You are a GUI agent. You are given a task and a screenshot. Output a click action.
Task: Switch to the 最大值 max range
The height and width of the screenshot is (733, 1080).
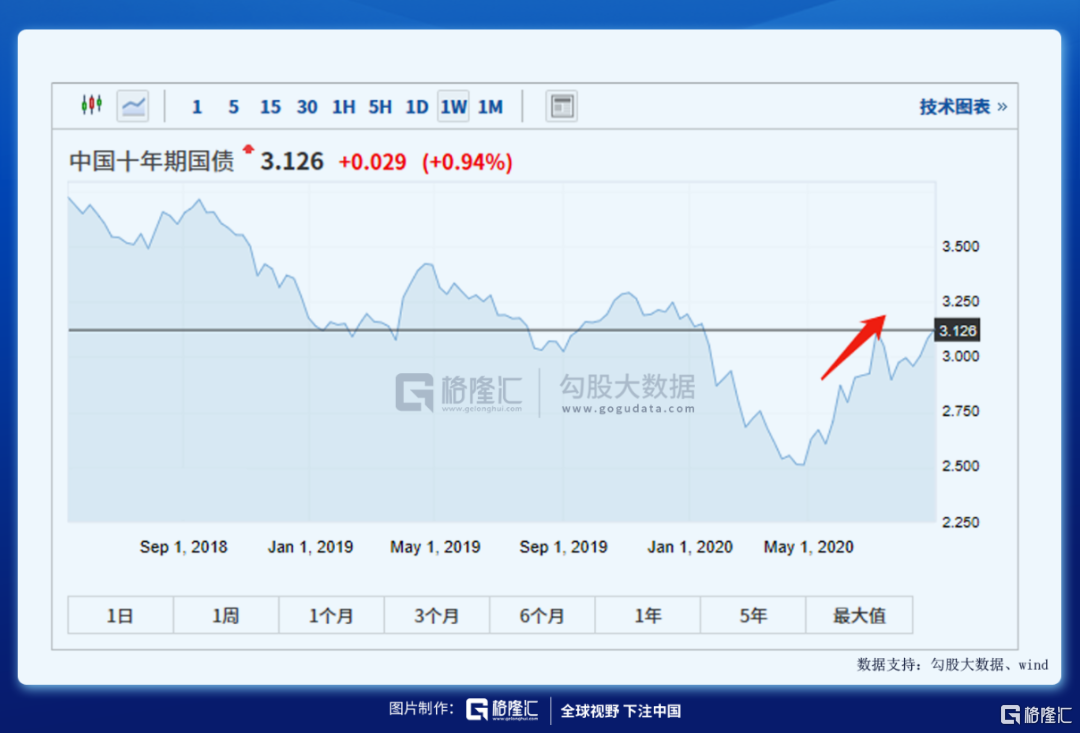pos(859,615)
